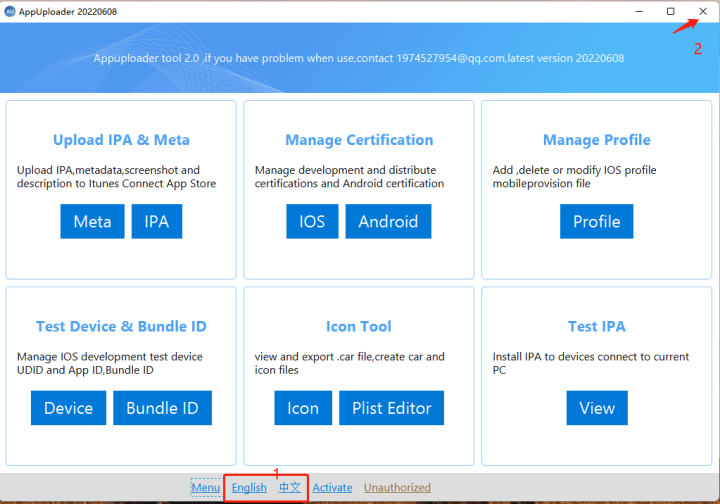
Task: Click the Manage Certification heading
Action: [359, 140]
